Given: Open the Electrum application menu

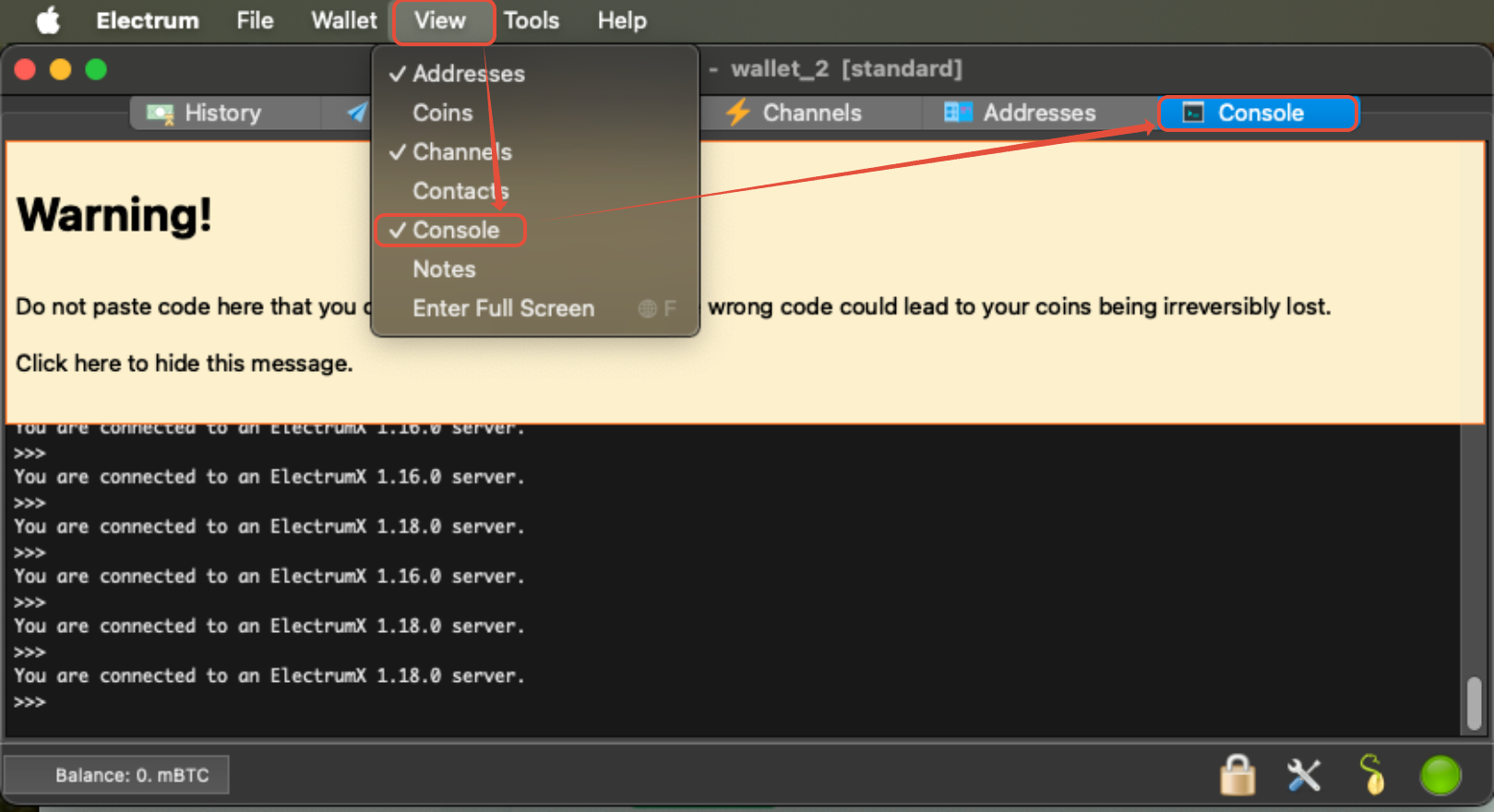Looking at the screenshot, I should [x=148, y=20].
